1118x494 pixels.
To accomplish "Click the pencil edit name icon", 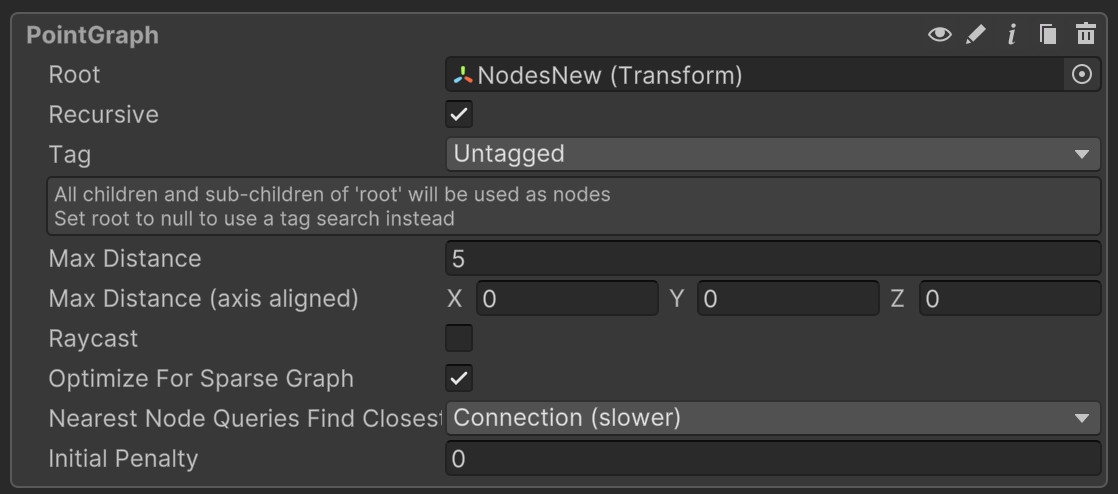I will tap(976, 35).
